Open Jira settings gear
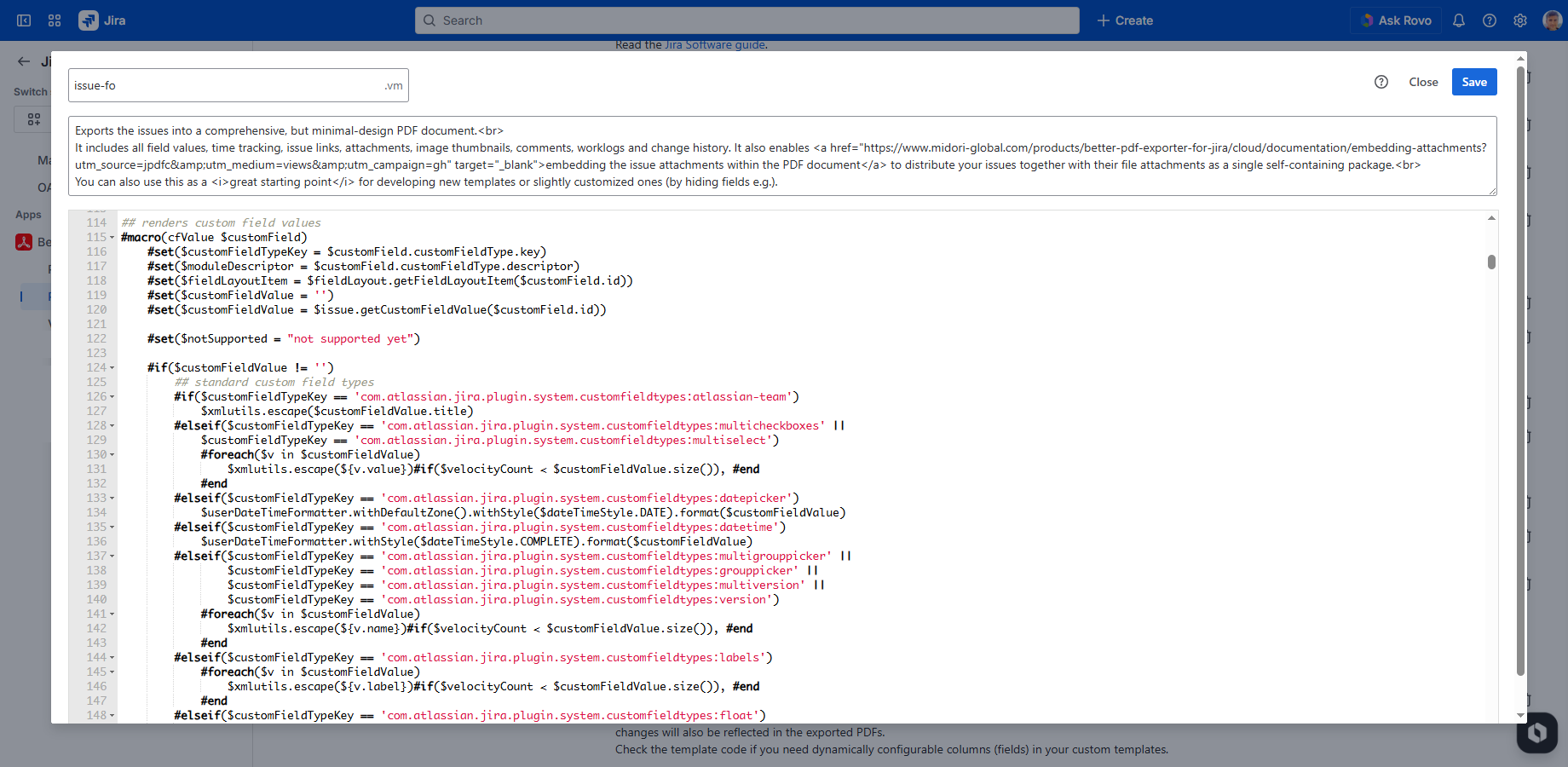 click(x=1520, y=20)
